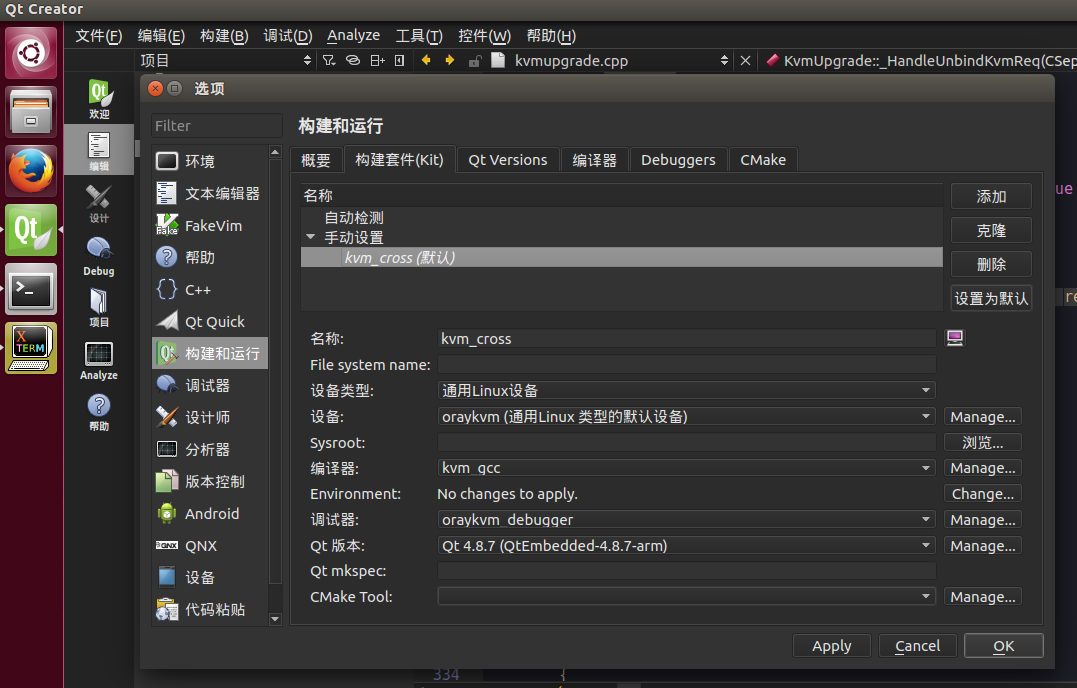Select 构建和运行 options category
1077x688 pixels.
(209, 354)
